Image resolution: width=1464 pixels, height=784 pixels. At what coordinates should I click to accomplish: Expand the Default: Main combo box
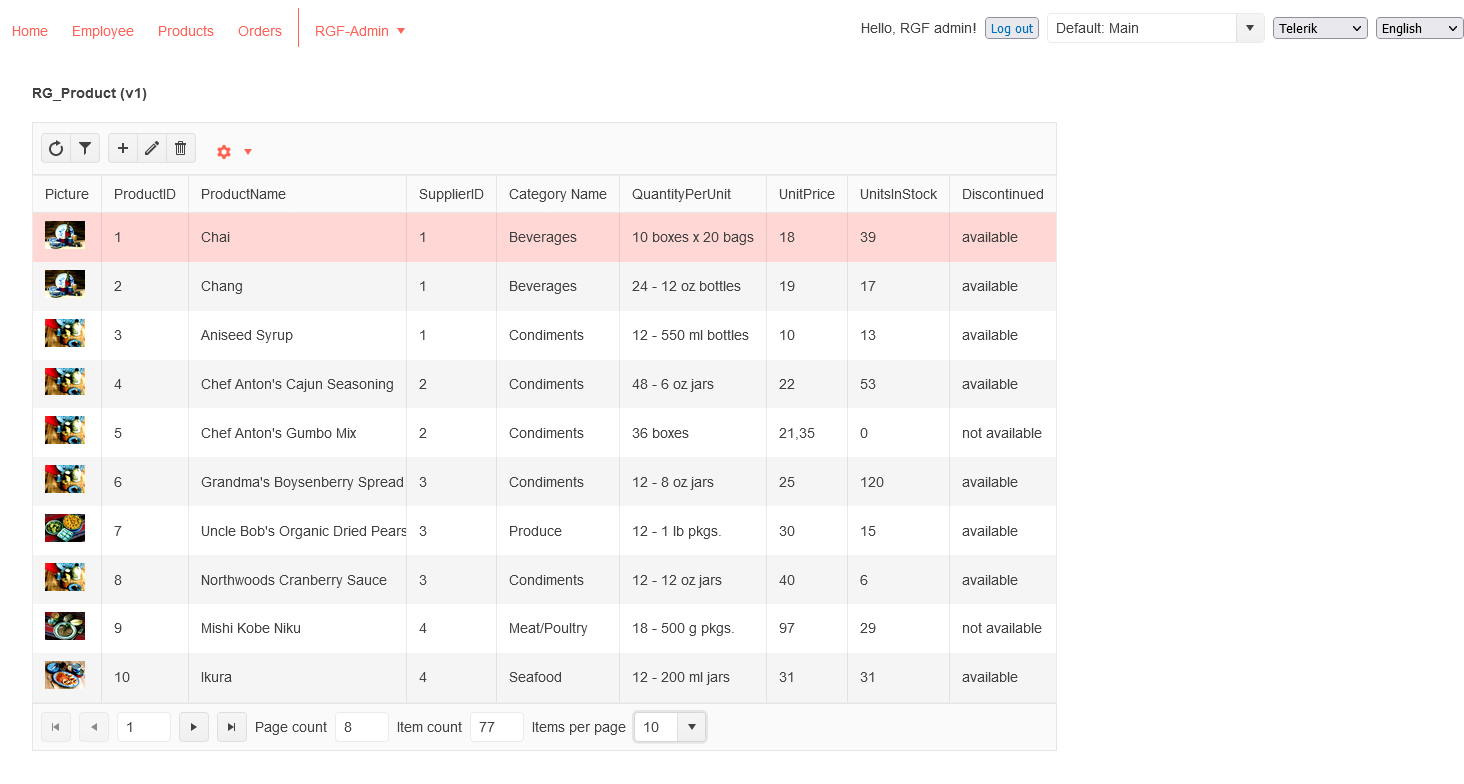click(1249, 28)
